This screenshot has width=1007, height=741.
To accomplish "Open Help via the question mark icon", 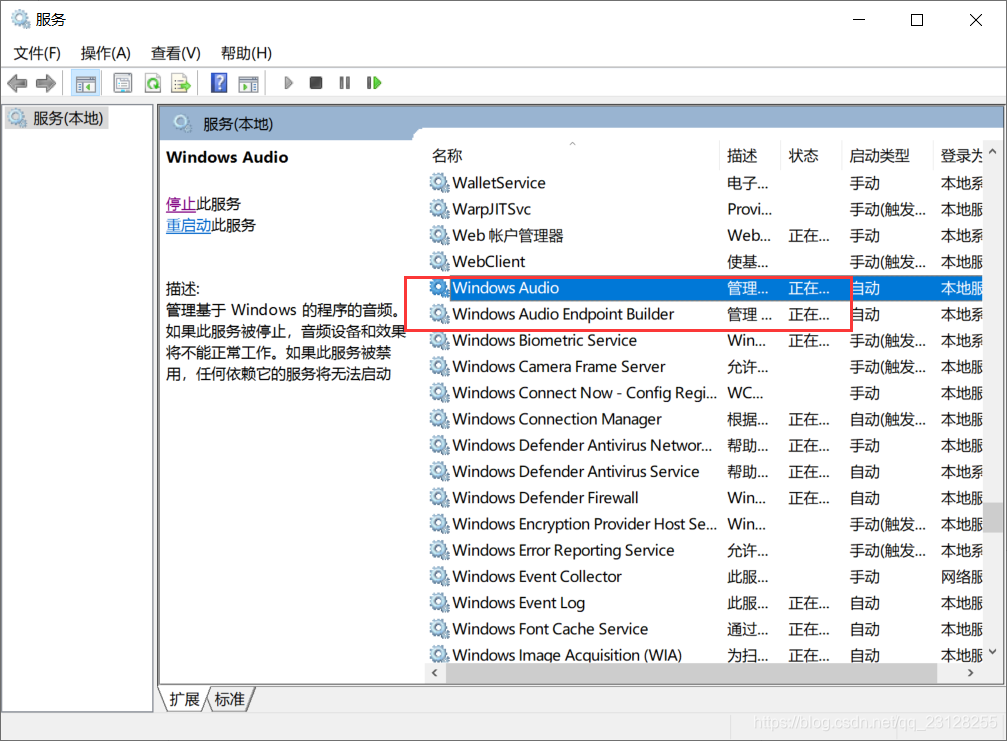I will 219,83.
